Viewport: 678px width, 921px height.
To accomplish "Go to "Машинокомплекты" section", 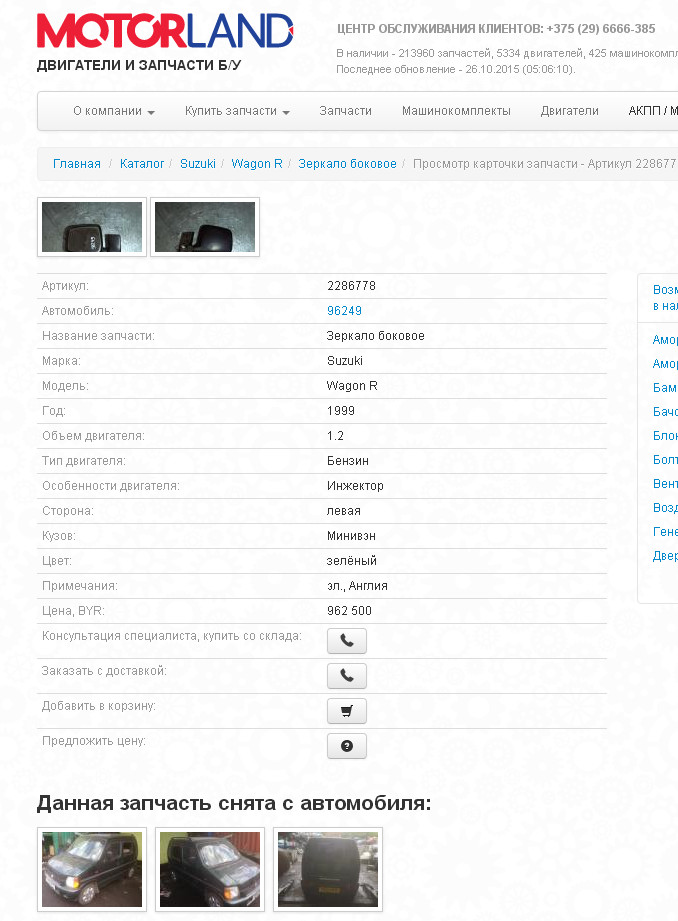I will click(x=456, y=111).
